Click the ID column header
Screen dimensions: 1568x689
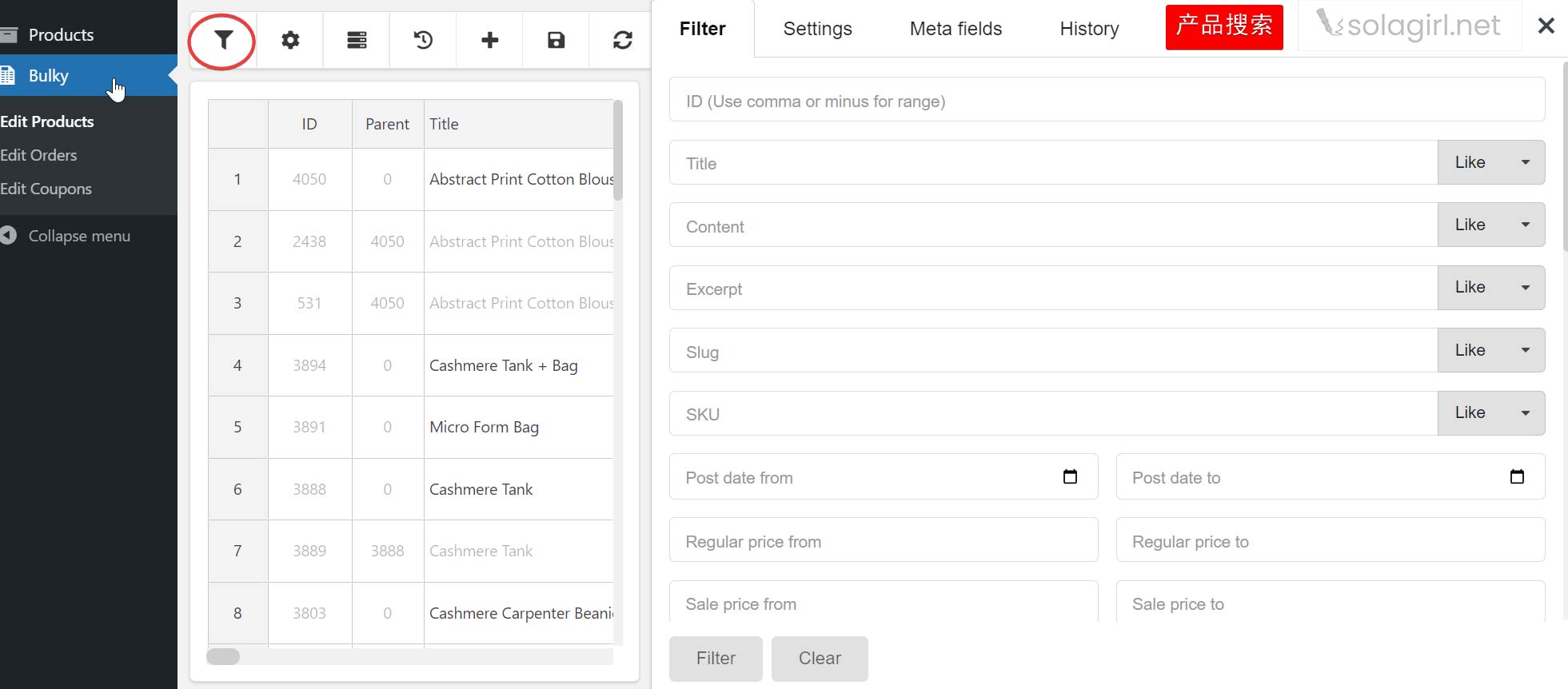click(309, 124)
